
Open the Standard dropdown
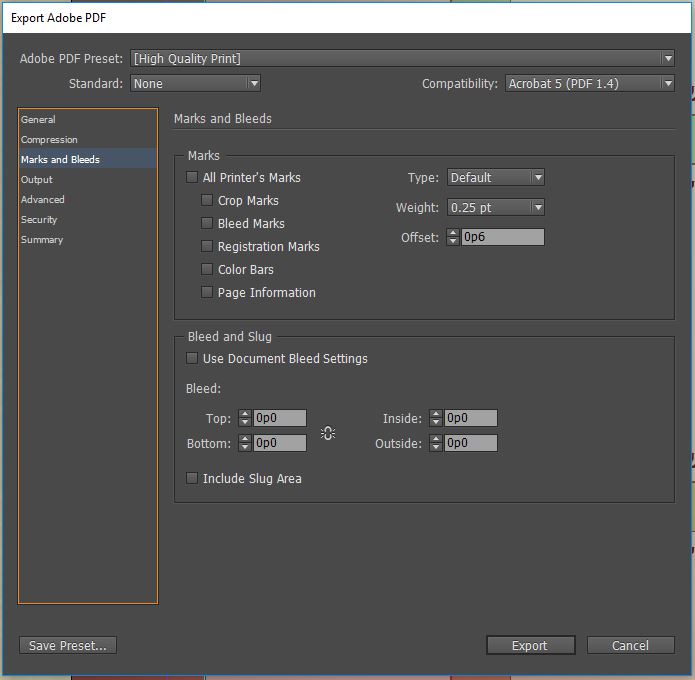(x=195, y=84)
